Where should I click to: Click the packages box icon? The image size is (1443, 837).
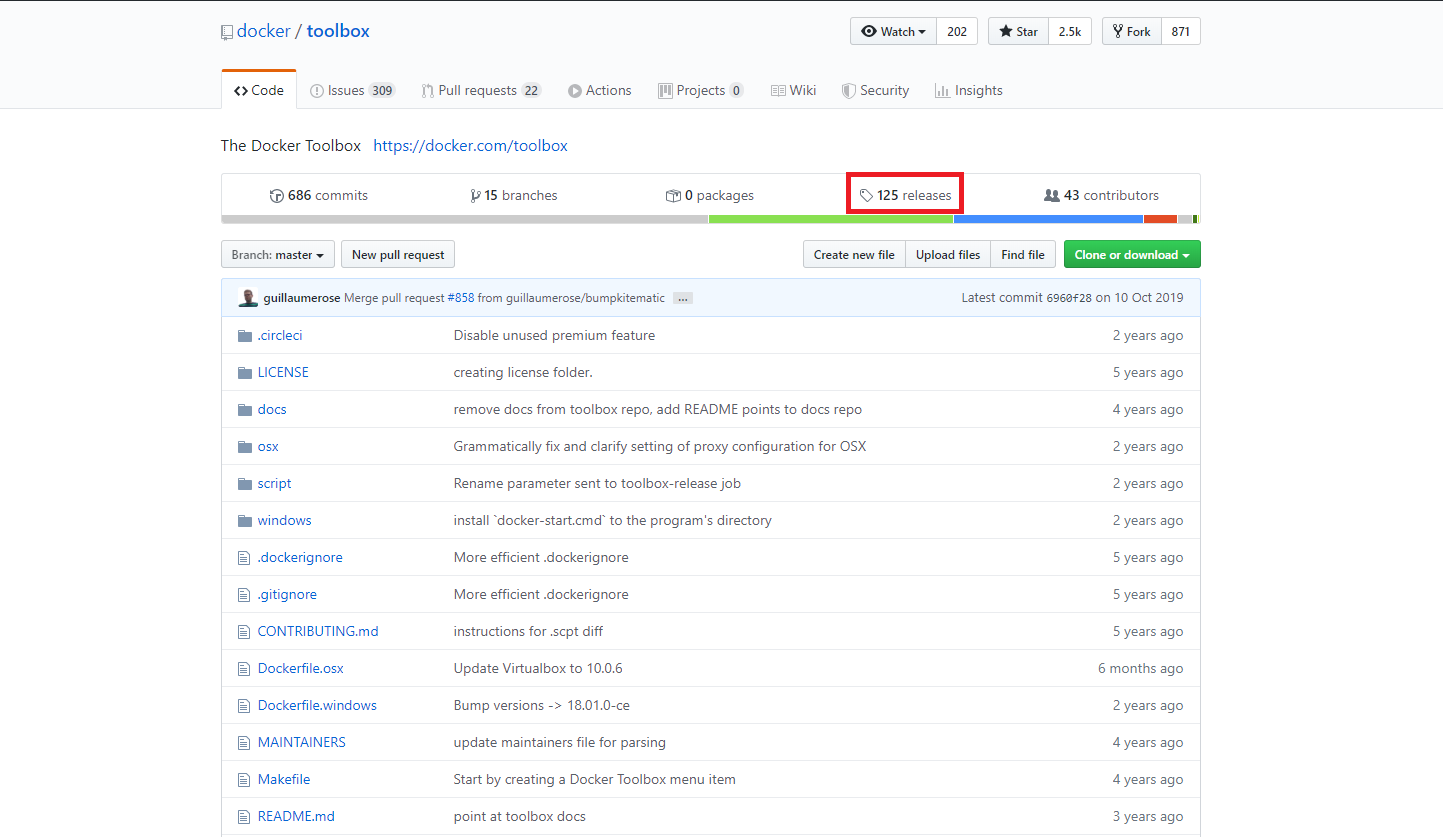coord(673,196)
